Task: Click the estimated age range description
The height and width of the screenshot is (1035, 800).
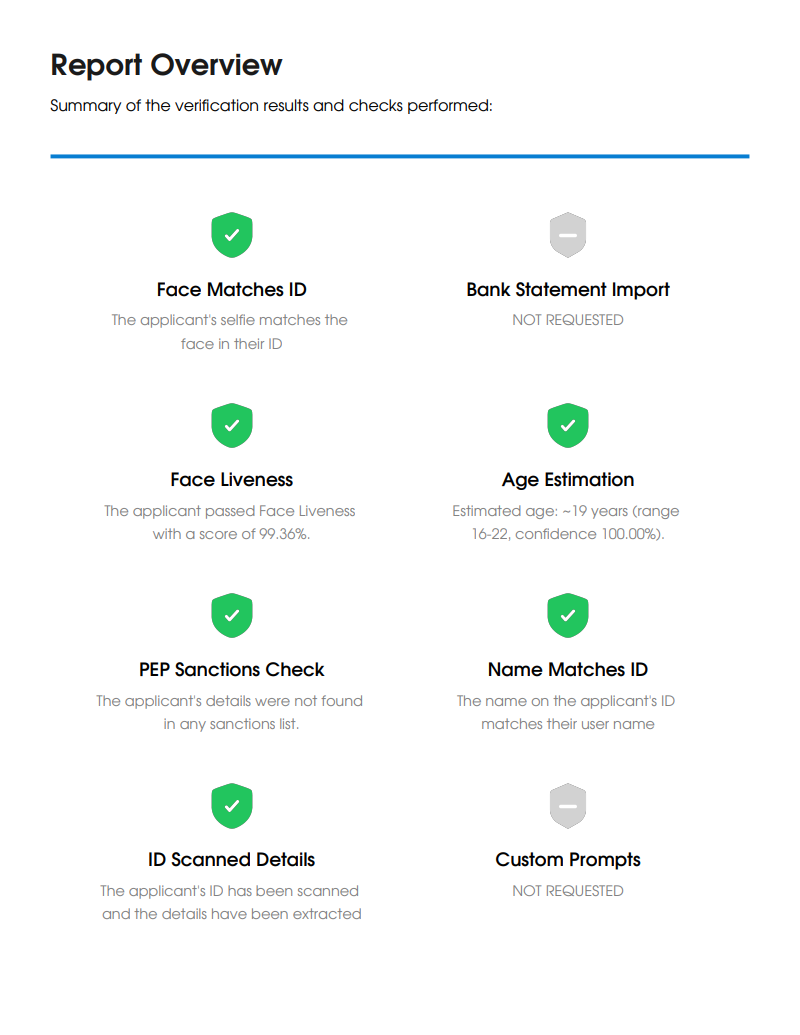Action: (x=566, y=522)
